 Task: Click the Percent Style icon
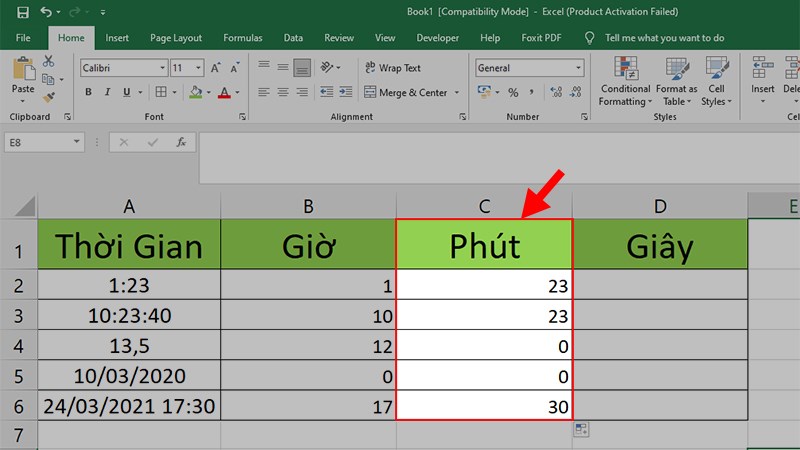coord(513,92)
